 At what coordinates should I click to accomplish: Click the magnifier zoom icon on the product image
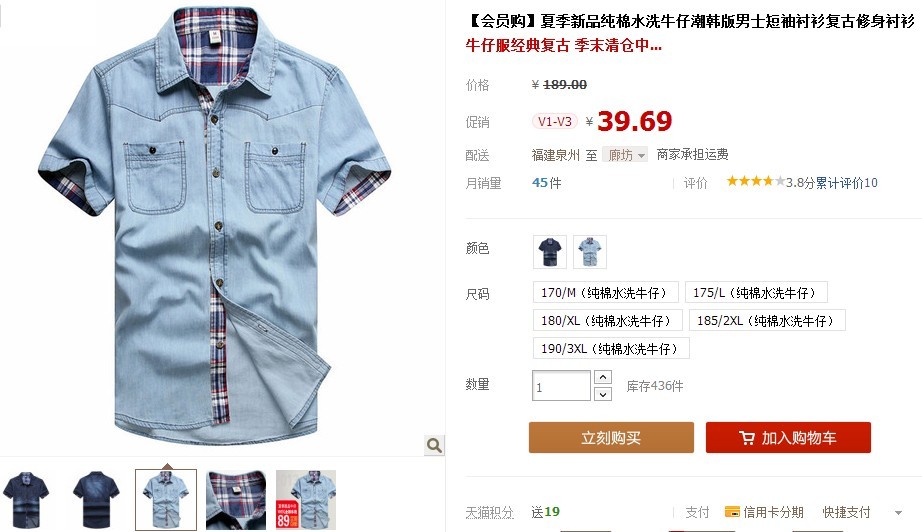(x=434, y=445)
